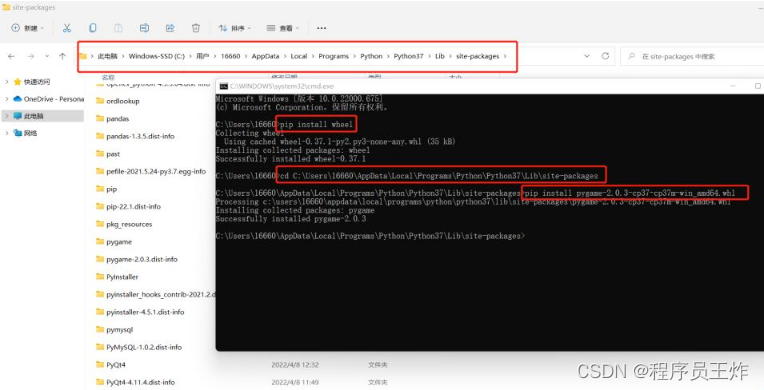This screenshot has height=390, width=764.
Task: Click the Copy icon in toolbar
Action: 93,28
